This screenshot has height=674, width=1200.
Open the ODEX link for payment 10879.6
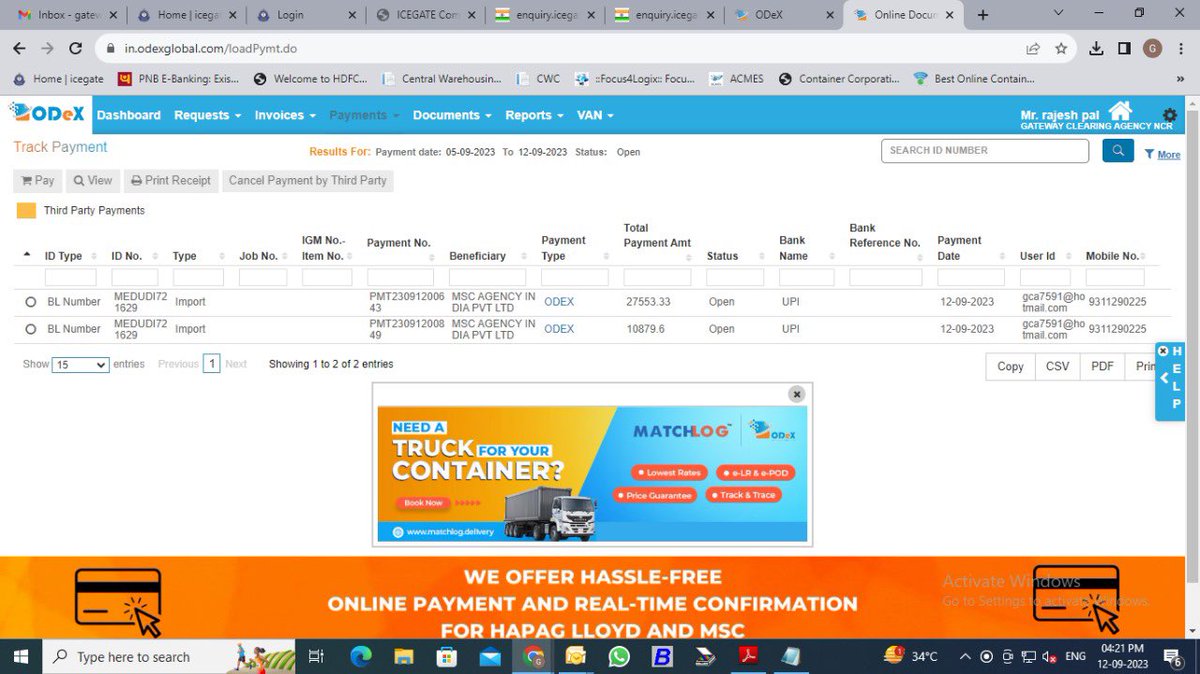click(x=559, y=329)
